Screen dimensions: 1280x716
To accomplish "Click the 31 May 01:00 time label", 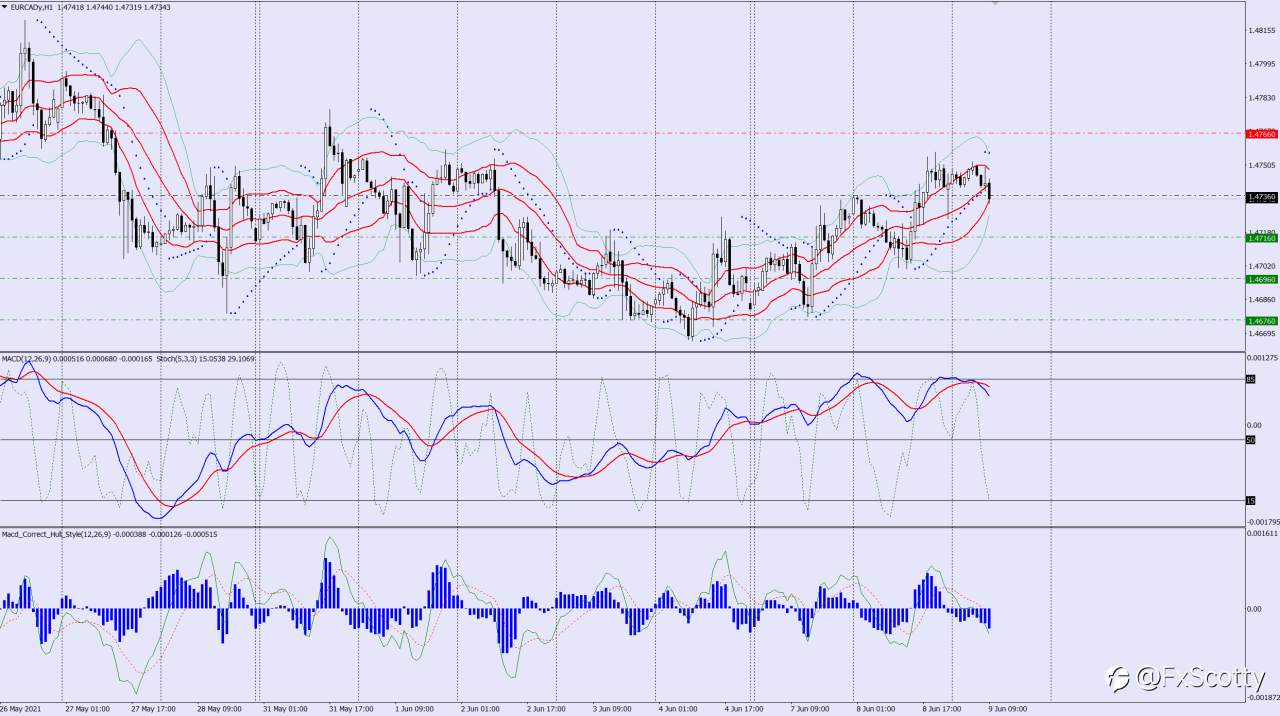I will 285,709.
